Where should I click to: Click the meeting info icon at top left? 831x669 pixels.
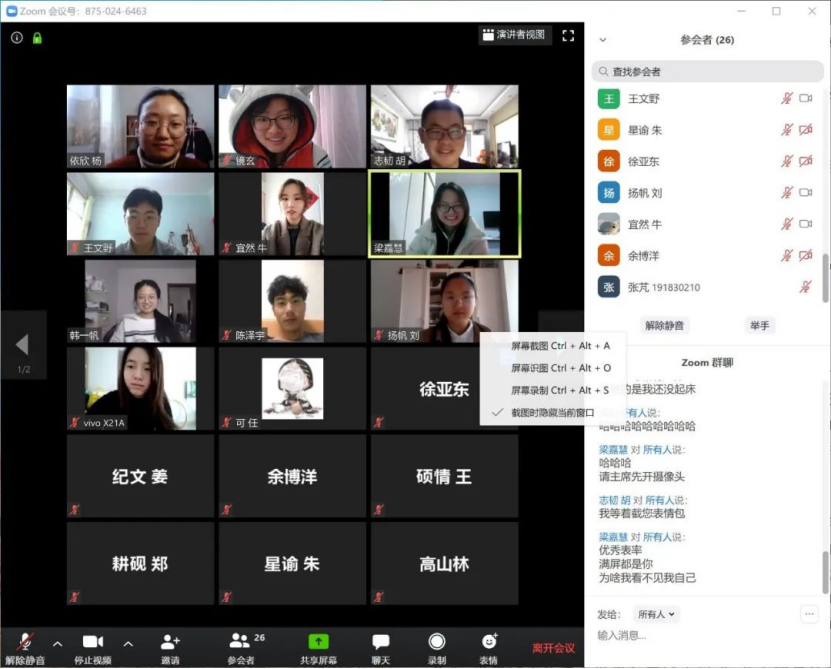(x=17, y=38)
